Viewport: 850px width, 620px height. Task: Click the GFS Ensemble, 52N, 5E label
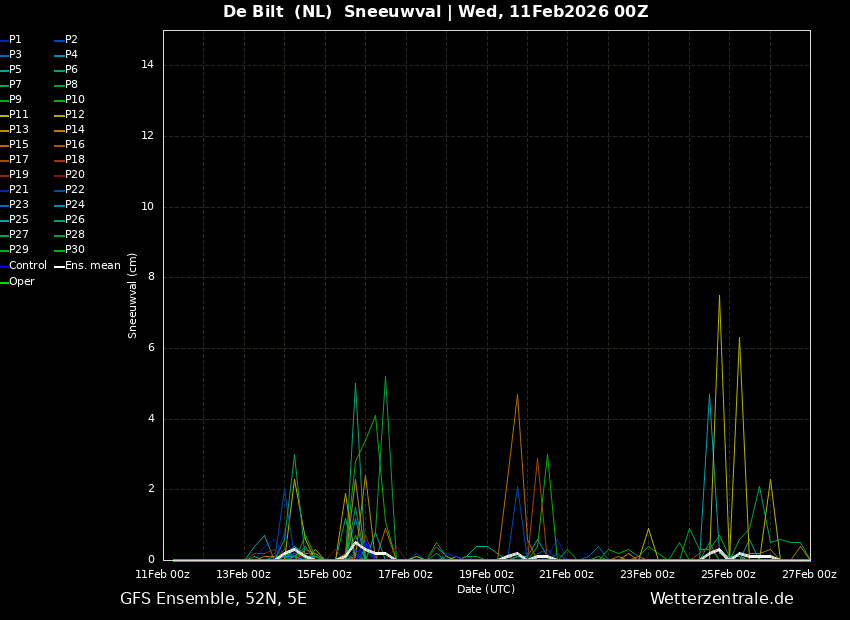[x=213, y=599]
